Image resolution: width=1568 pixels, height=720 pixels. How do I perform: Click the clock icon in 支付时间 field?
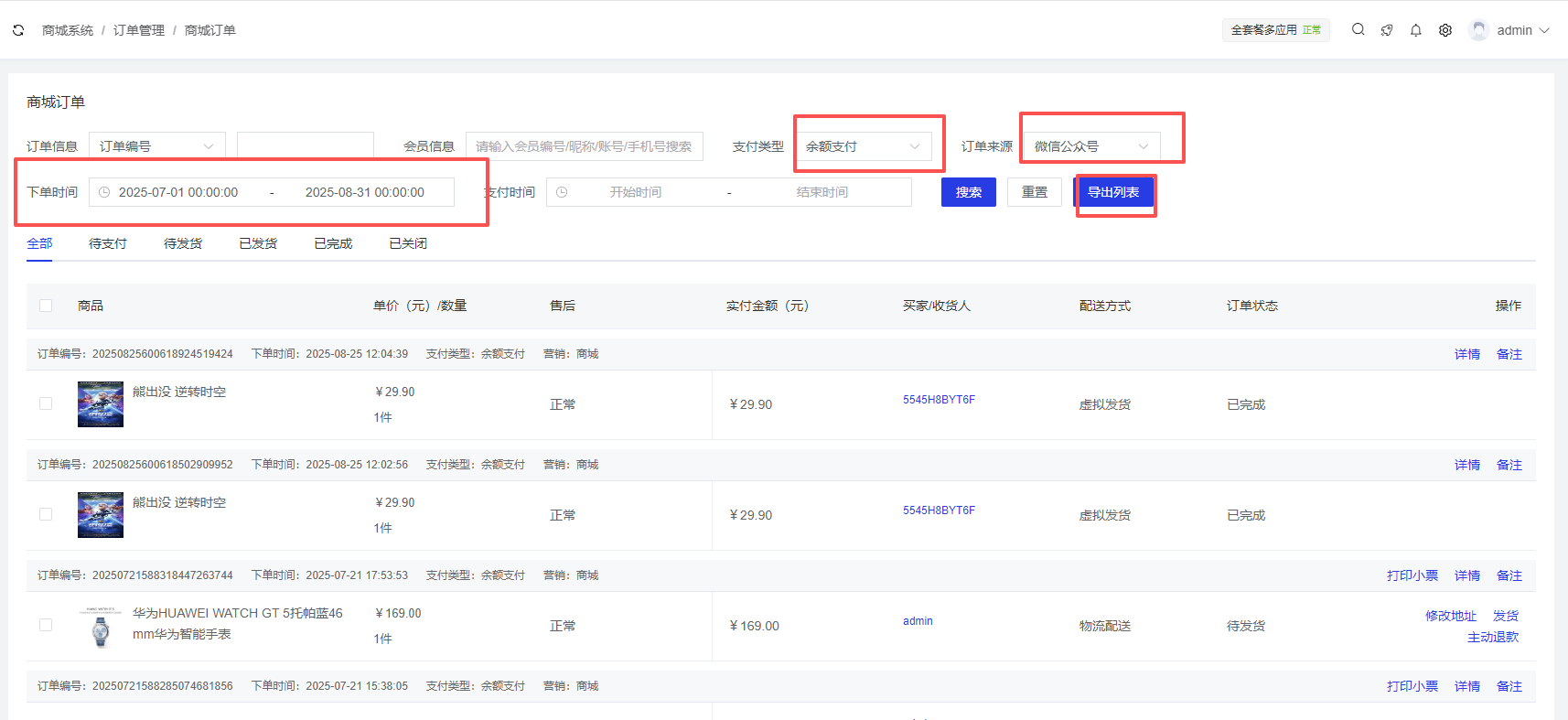562,192
